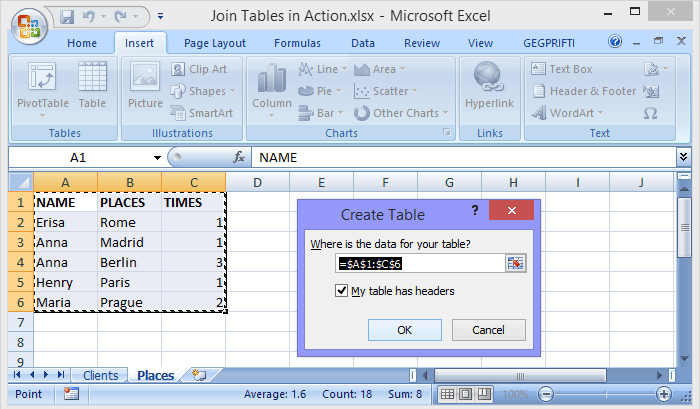The width and height of the screenshot is (700, 409).
Task: Switch to the Data tab
Action: (x=362, y=43)
